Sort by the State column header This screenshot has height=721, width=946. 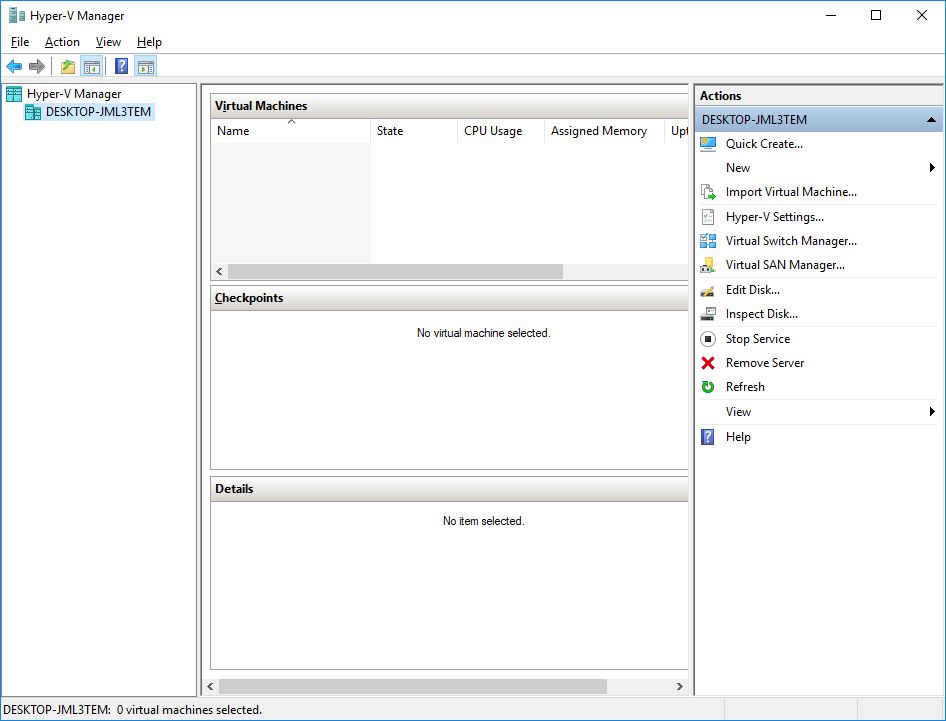414,131
